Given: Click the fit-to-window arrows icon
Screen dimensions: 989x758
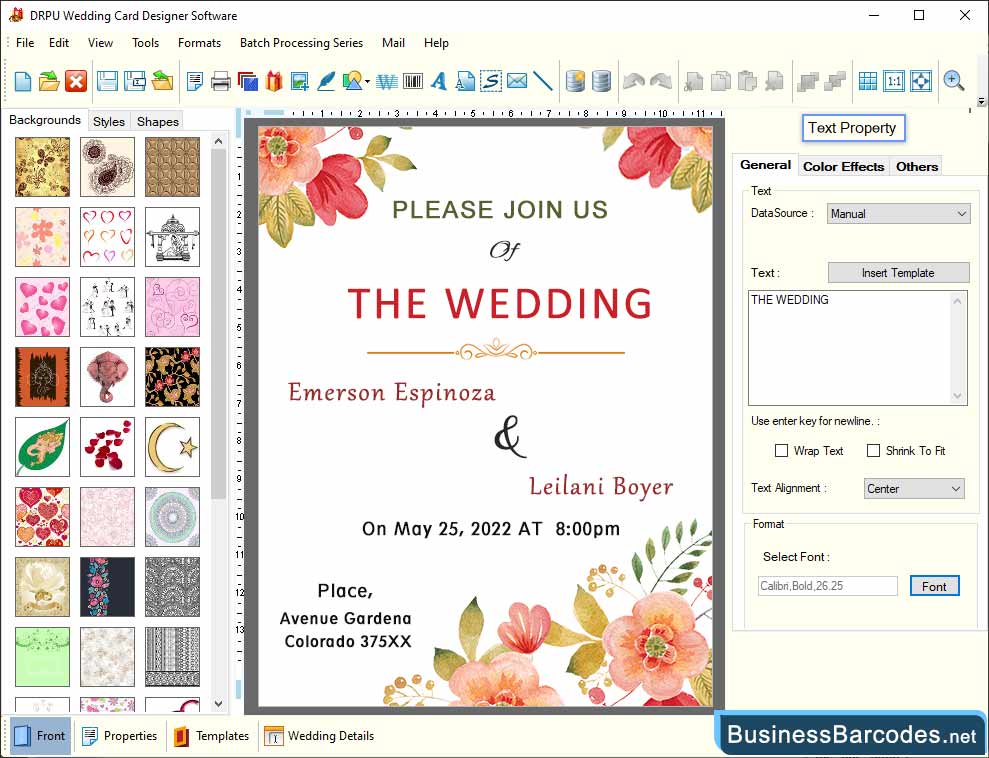Looking at the screenshot, I should point(921,81).
